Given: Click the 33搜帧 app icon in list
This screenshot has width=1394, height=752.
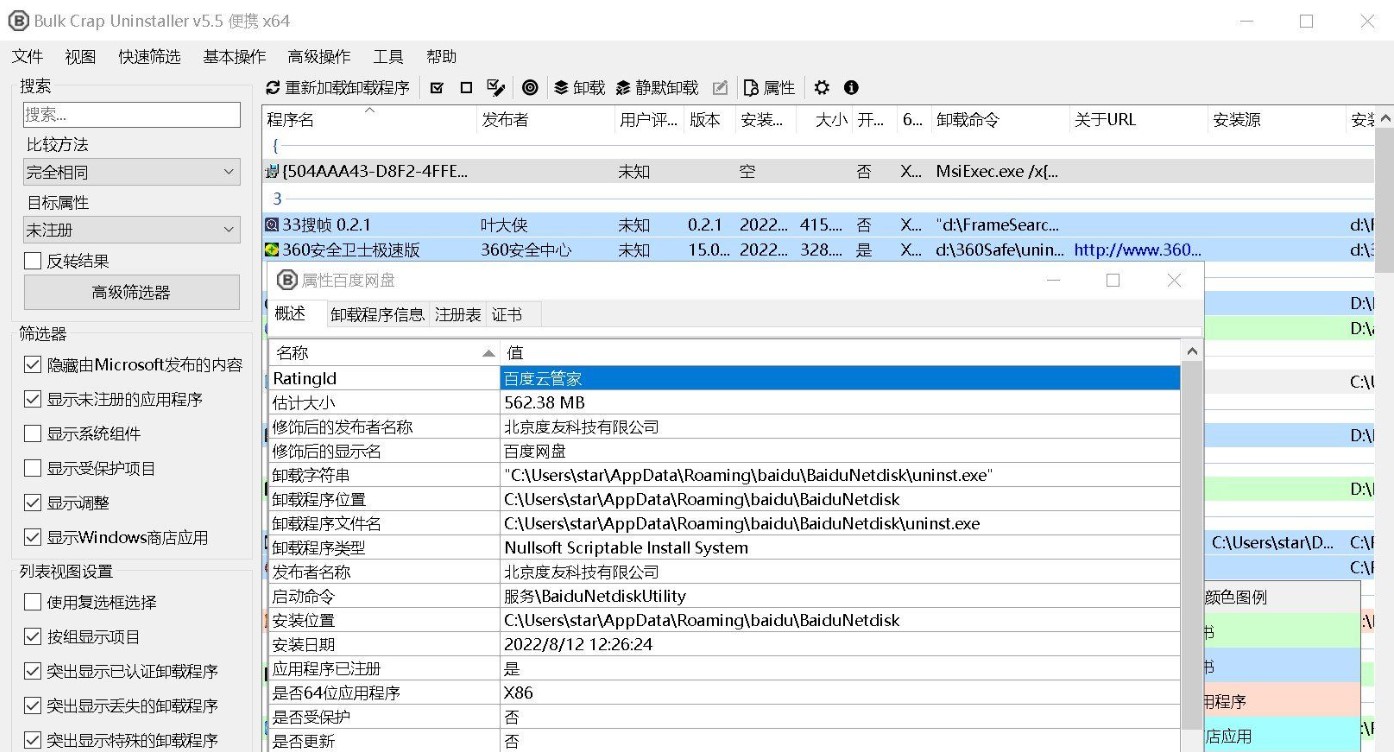Looking at the screenshot, I should pyautogui.click(x=272, y=225).
